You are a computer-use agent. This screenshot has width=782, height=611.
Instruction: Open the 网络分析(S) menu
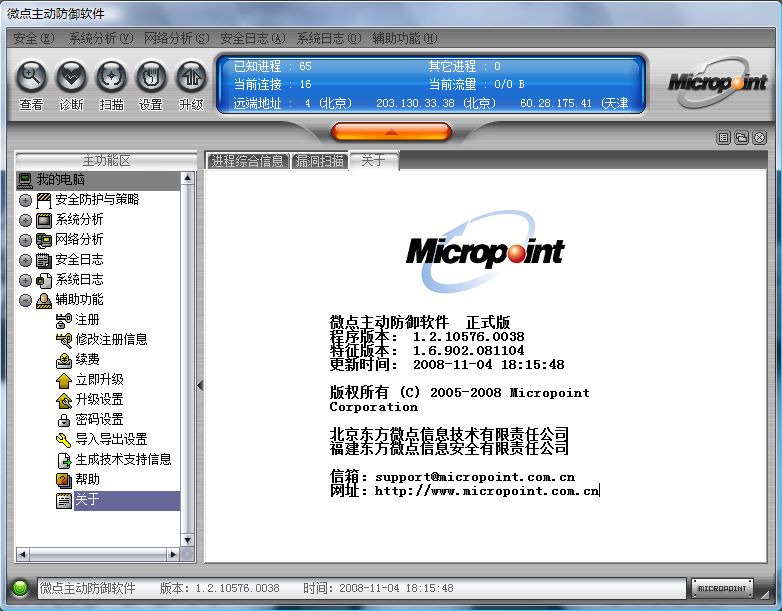point(177,38)
